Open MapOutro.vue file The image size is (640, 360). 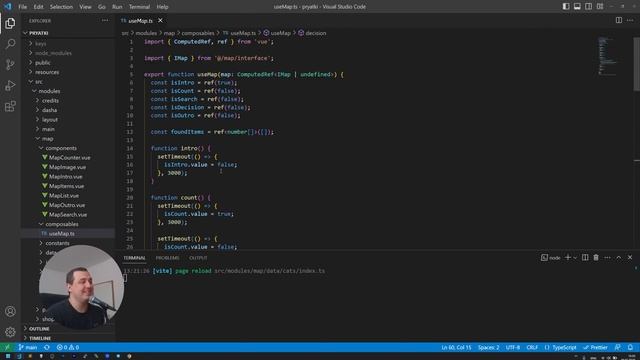click(x=68, y=205)
